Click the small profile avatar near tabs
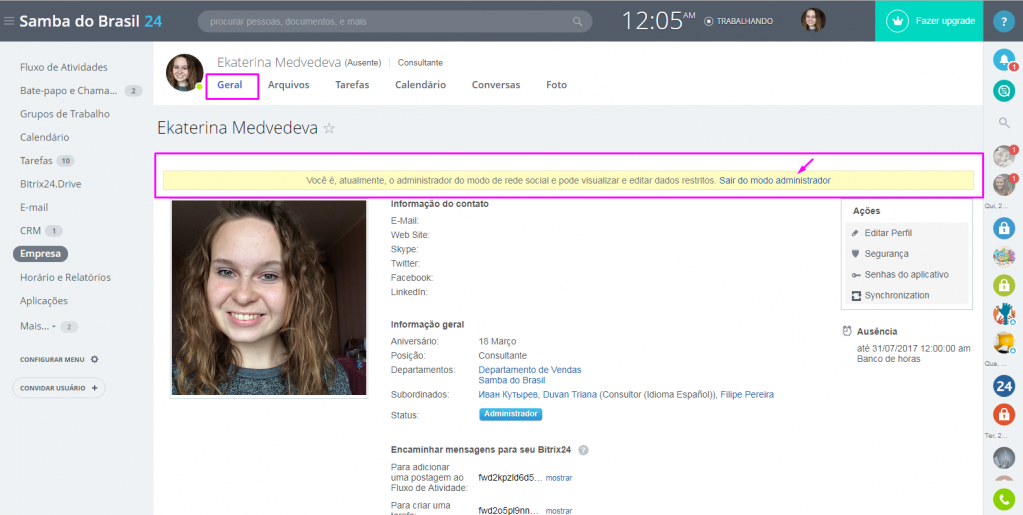 click(185, 72)
